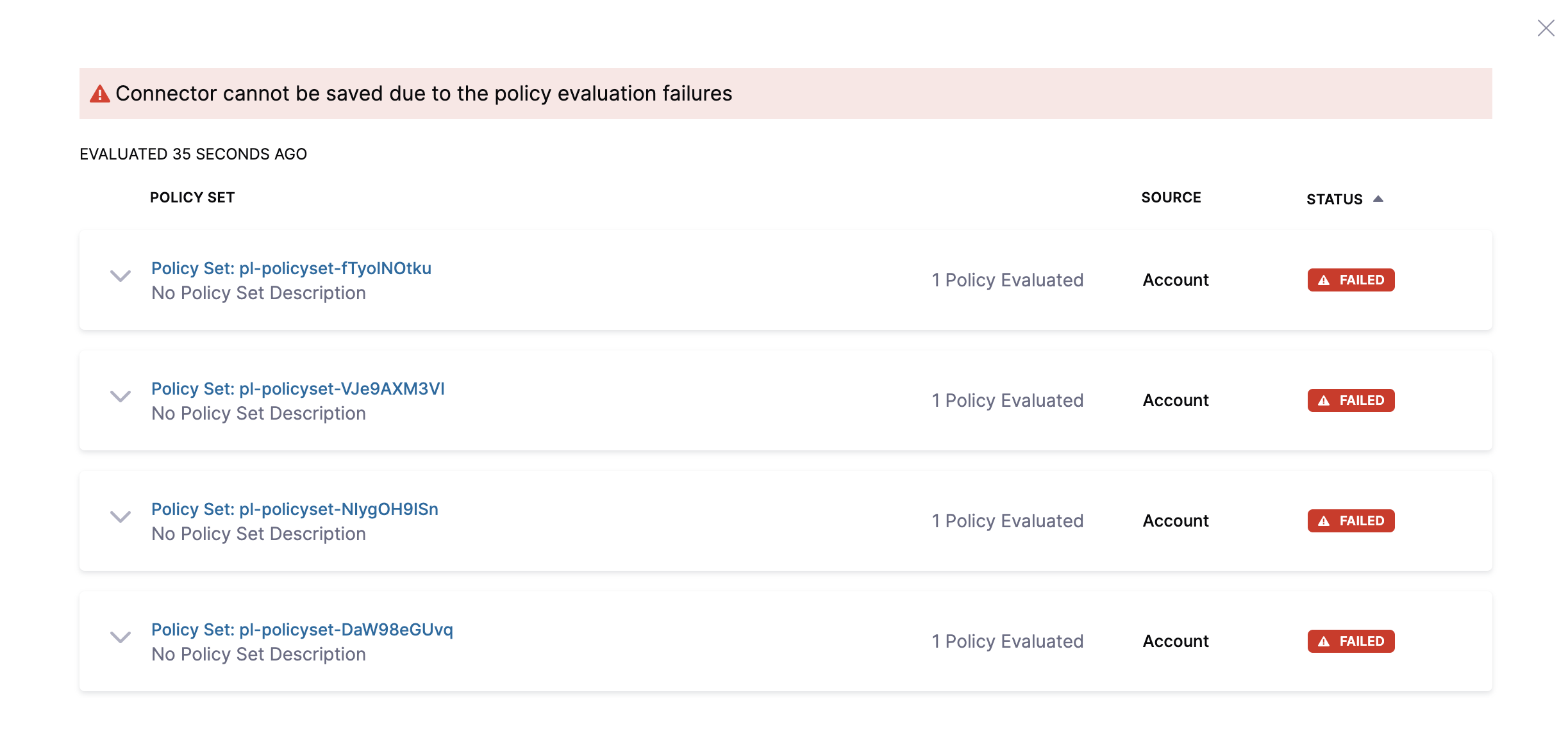This screenshot has width=1568, height=738.
Task: Click FAILED badge for pl-policyset-DaW98eGUvq
Action: click(x=1351, y=641)
